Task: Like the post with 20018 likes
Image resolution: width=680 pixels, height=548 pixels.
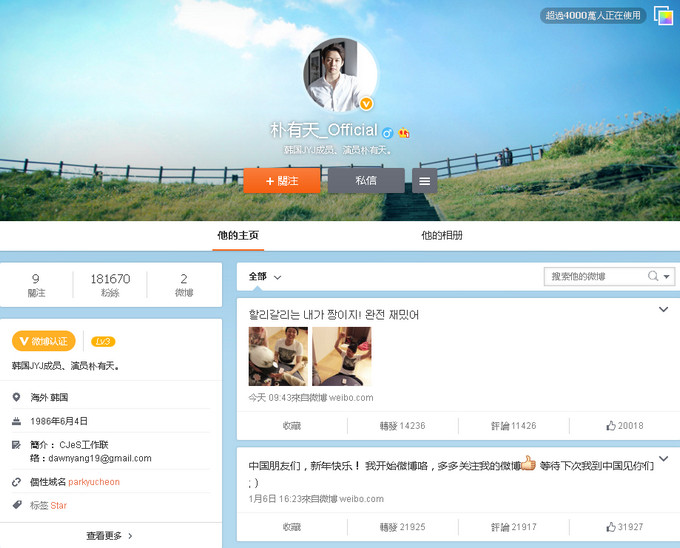Action: pos(624,426)
